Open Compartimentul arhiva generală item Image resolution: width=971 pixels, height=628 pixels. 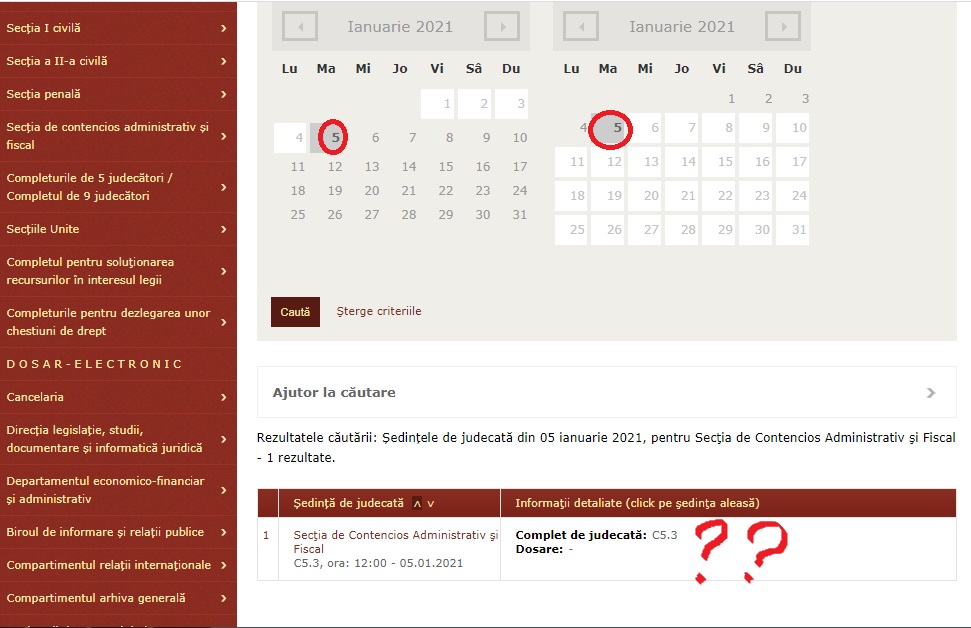tap(96, 598)
